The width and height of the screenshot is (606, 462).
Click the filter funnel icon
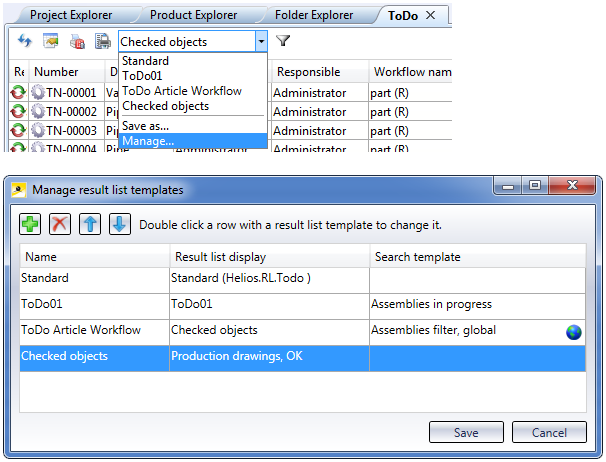pos(283,42)
